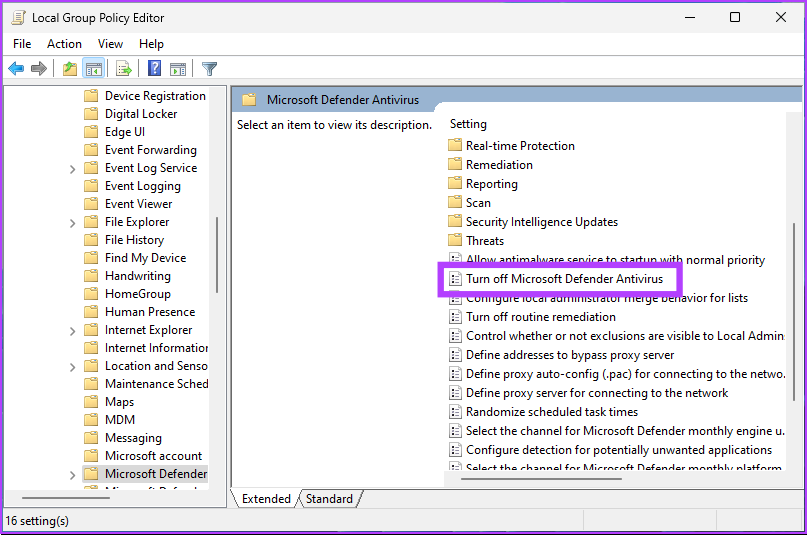Select Turn off Microsoft Defender Antivirus setting
The image size is (807, 535).
(564, 279)
